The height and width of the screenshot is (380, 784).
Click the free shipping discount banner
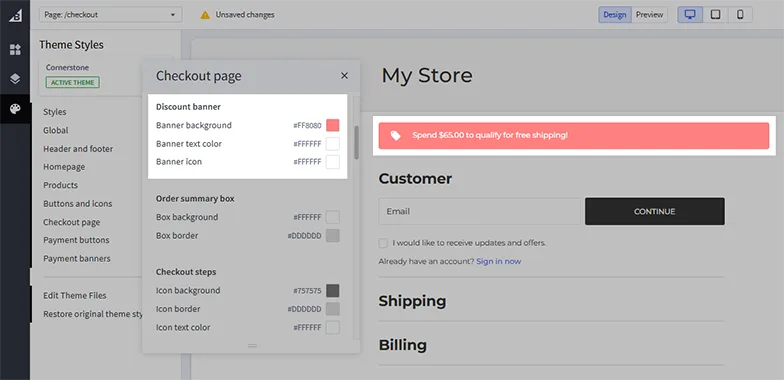pyautogui.click(x=574, y=136)
